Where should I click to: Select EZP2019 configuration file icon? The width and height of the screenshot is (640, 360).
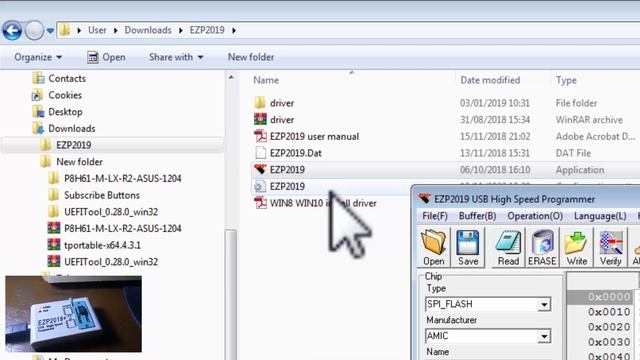click(260, 186)
